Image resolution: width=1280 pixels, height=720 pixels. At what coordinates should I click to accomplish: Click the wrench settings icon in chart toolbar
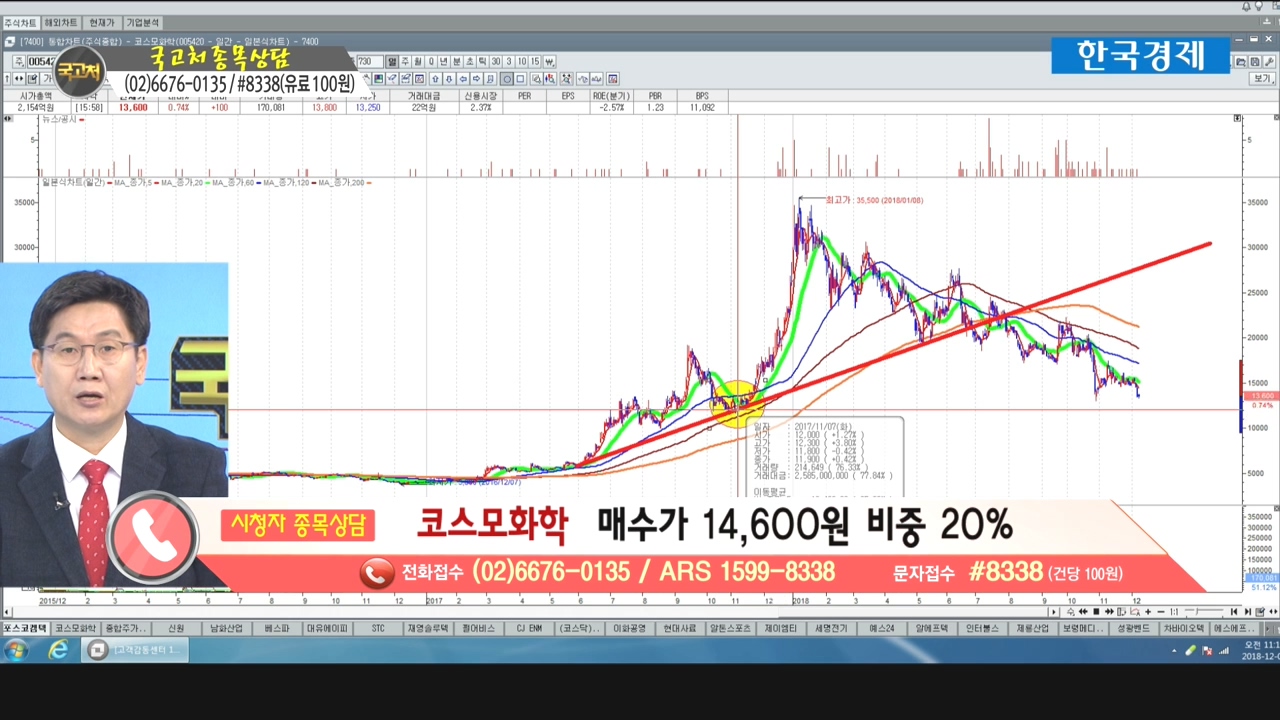1269,62
